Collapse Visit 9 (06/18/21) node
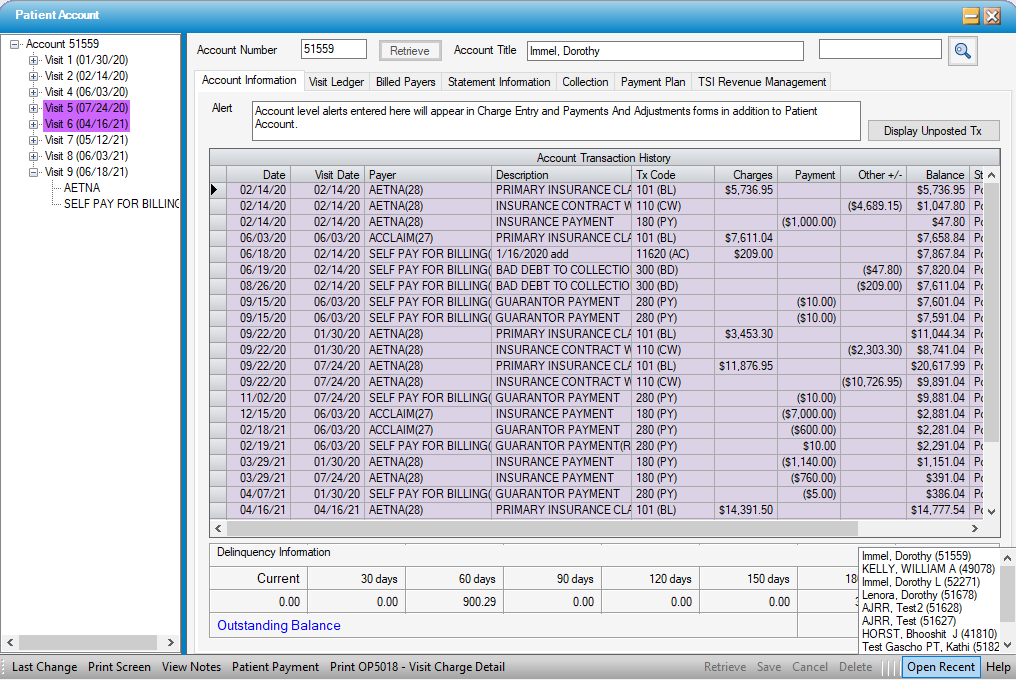 coord(33,172)
